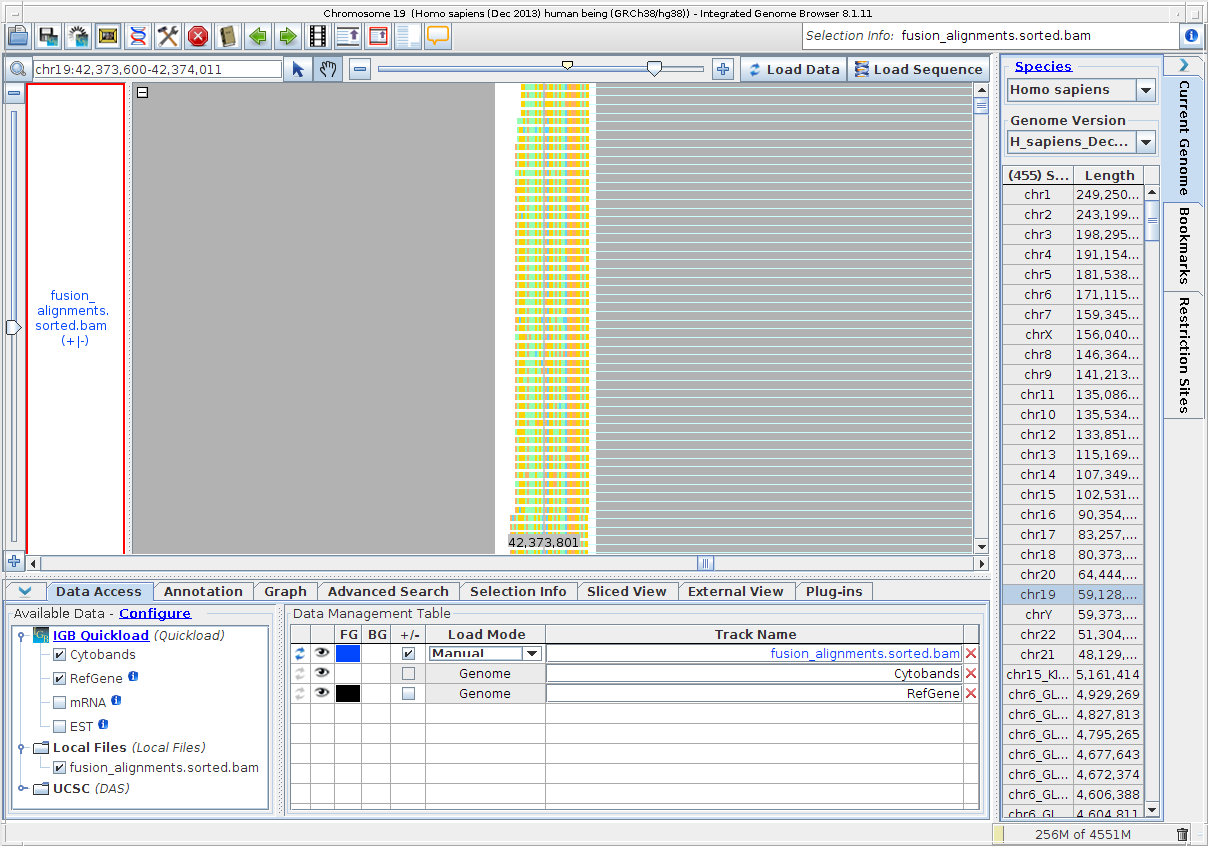Open help via the book toolbar icon
1208x846 pixels.
pyautogui.click(x=229, y=36)
